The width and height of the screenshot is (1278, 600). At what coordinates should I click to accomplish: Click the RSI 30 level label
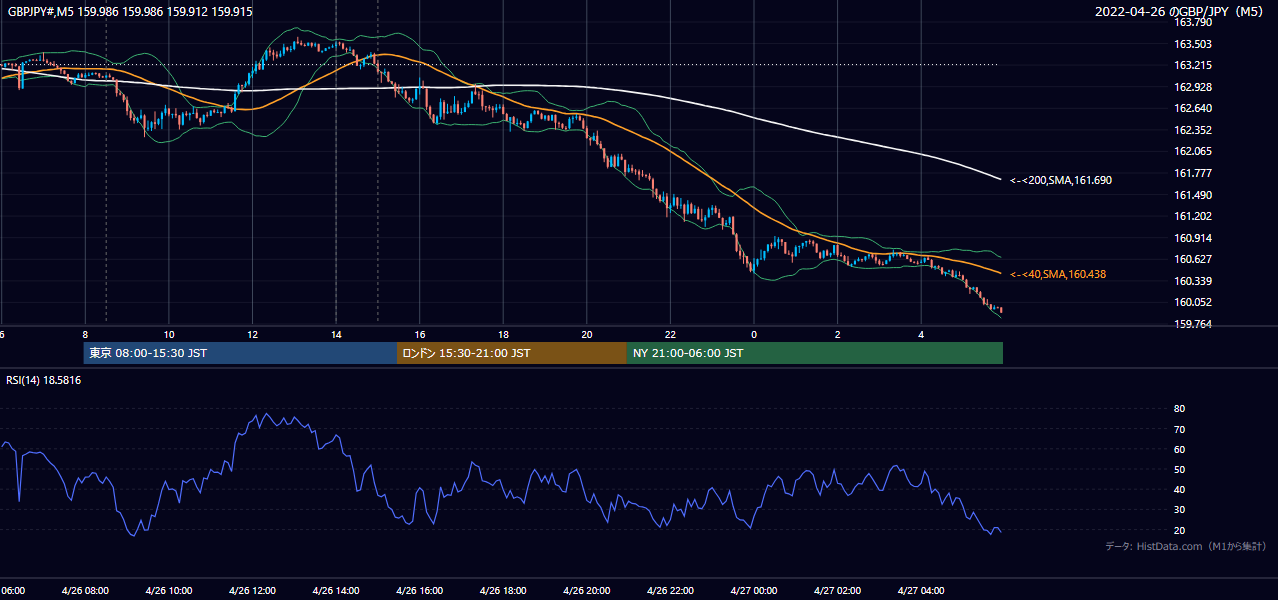pyautogui.click(x=1180, y=510)
